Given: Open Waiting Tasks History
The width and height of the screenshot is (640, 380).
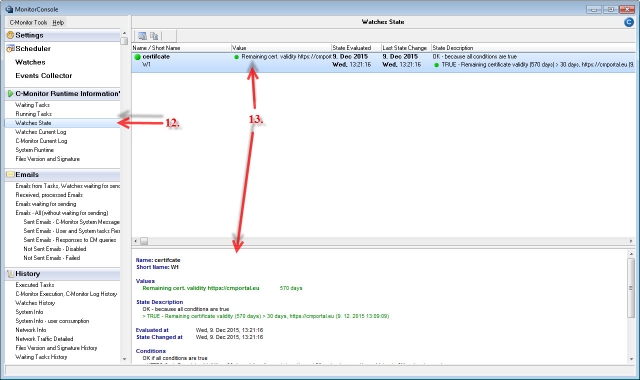Looking at the screenshot, I should [x=41, y=357].
